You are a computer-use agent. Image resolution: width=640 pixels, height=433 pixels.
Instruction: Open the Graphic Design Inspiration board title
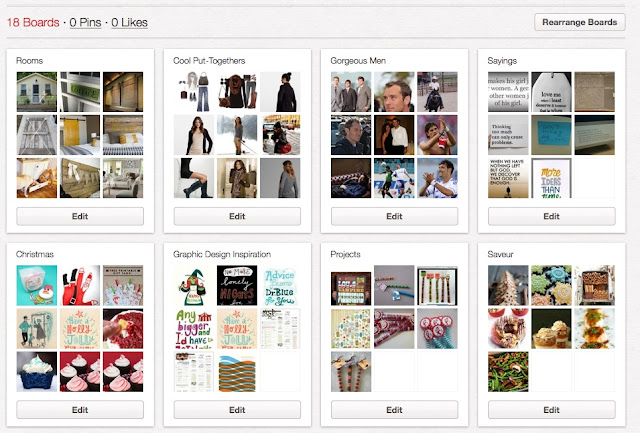click(x=222, y=254)
